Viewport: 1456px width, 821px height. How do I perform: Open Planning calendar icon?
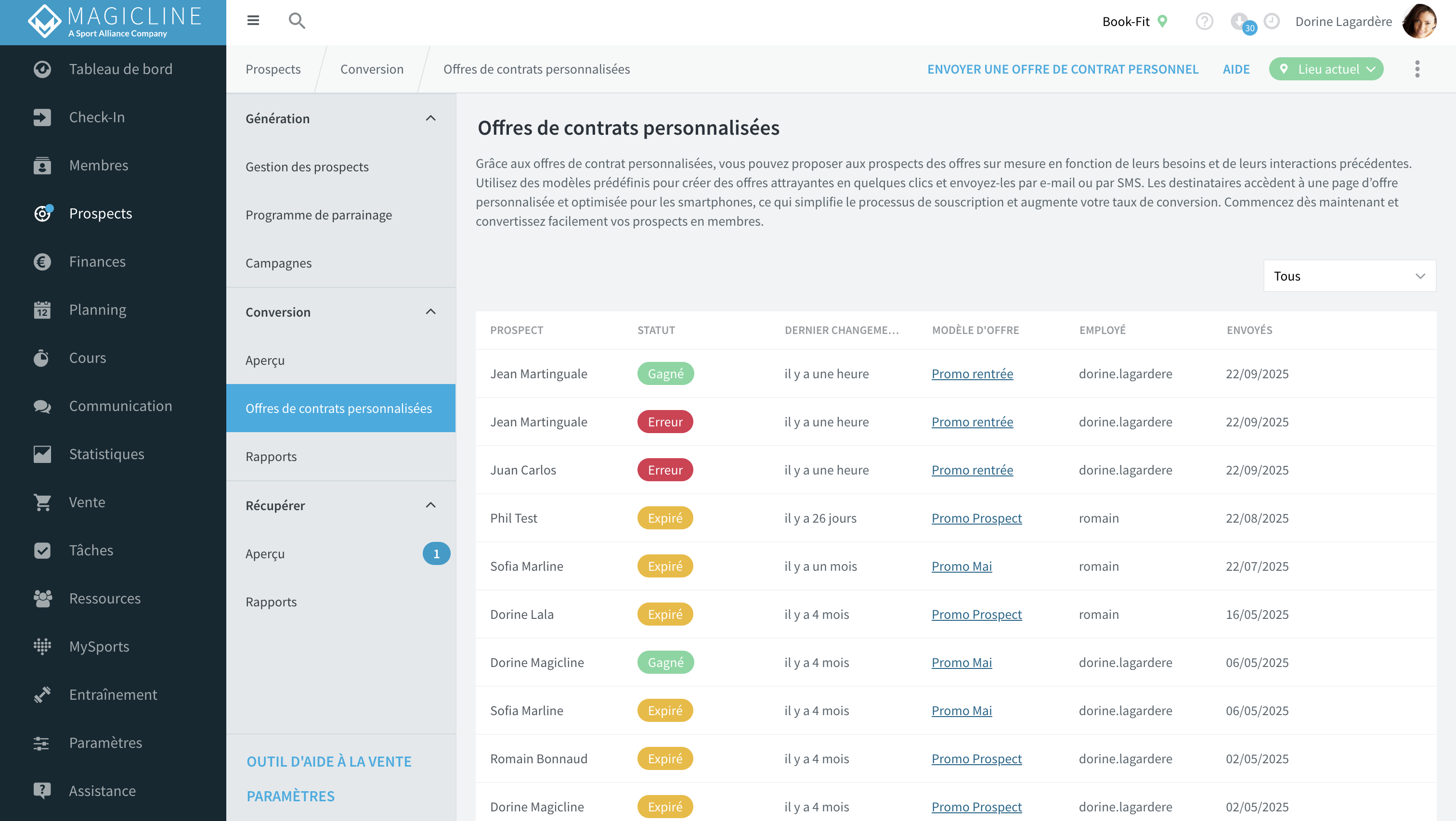42,309
